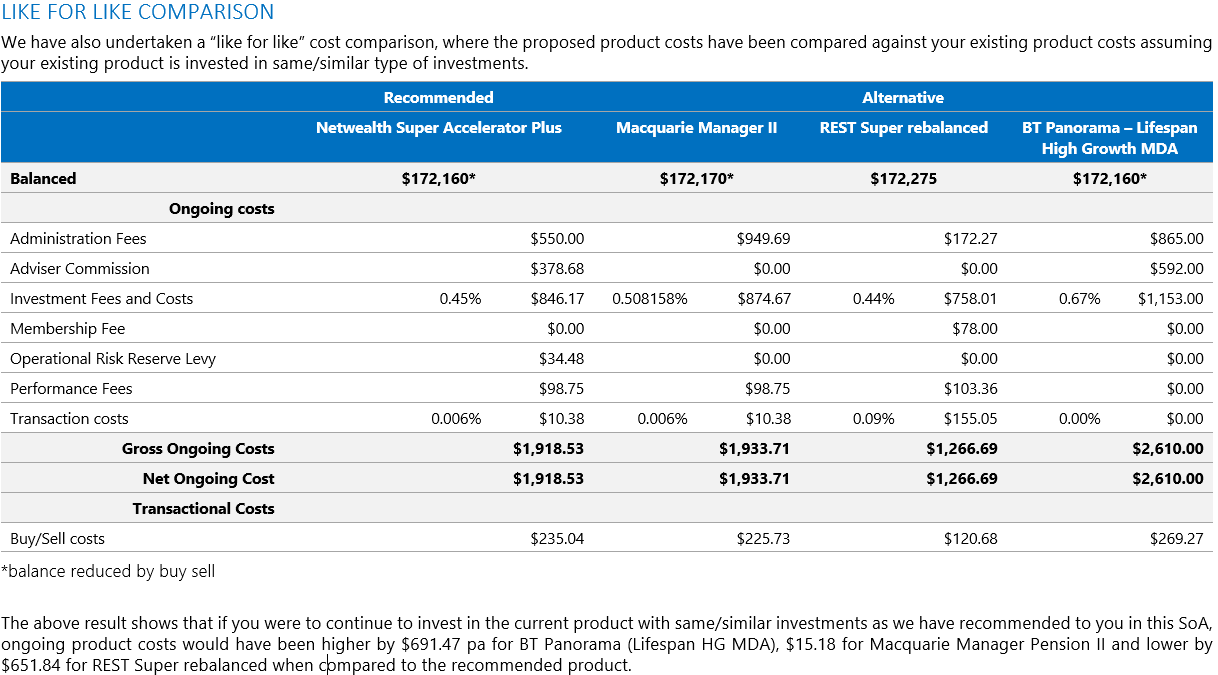Image resolution: width=1218 pixels, height=675 pixels.
Task: Select the Recommended header cell
Action: coord(438,97)
